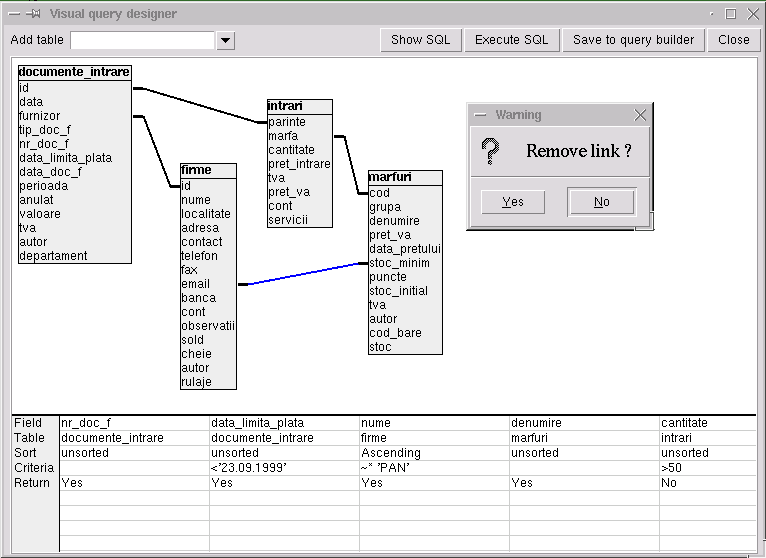Viewport: 766px width, 558px height.
Task: Maximize the Visual query designer window
Action: [x=731, y=14]
